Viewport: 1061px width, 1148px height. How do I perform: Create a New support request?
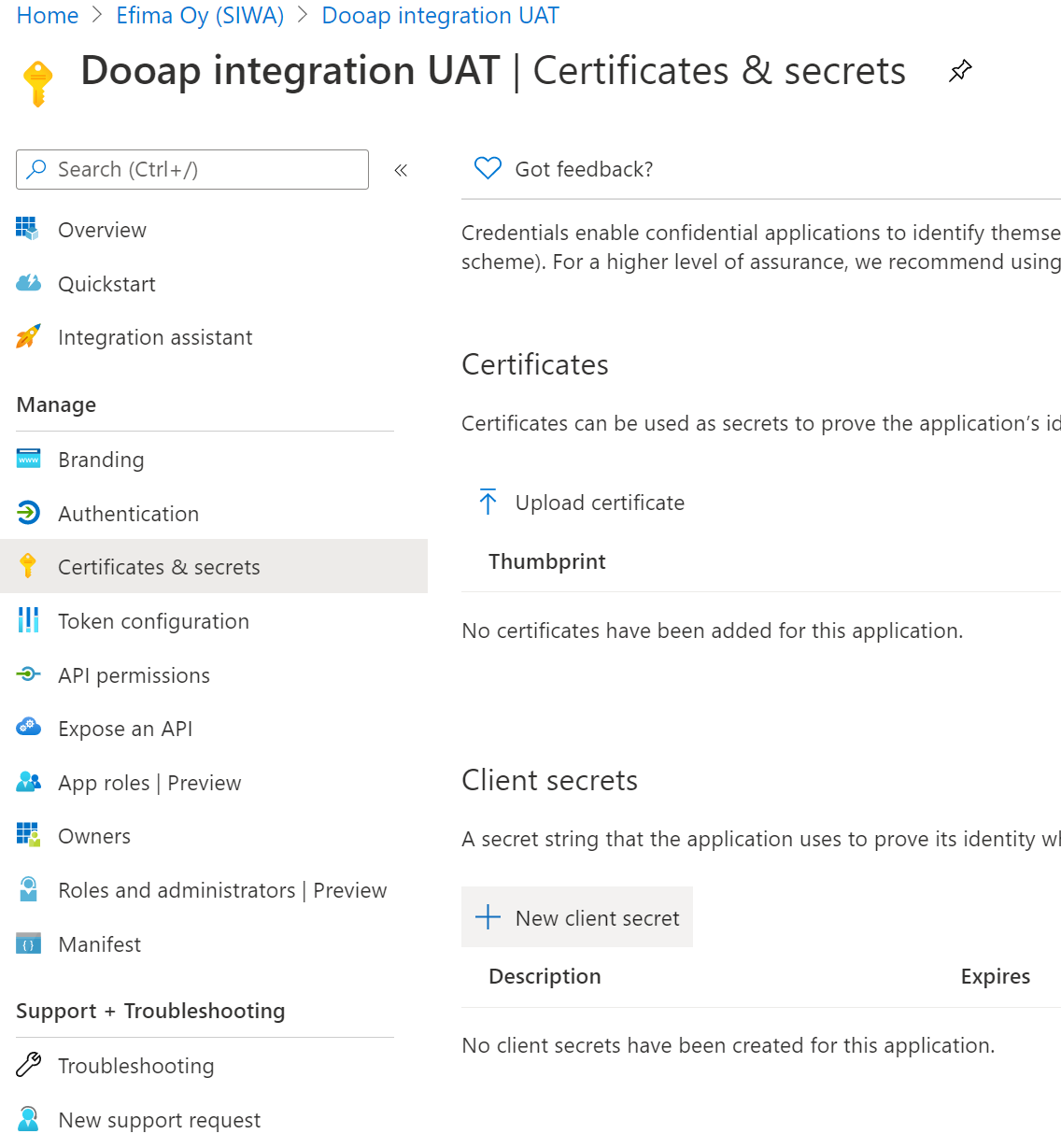[214, 1120]
